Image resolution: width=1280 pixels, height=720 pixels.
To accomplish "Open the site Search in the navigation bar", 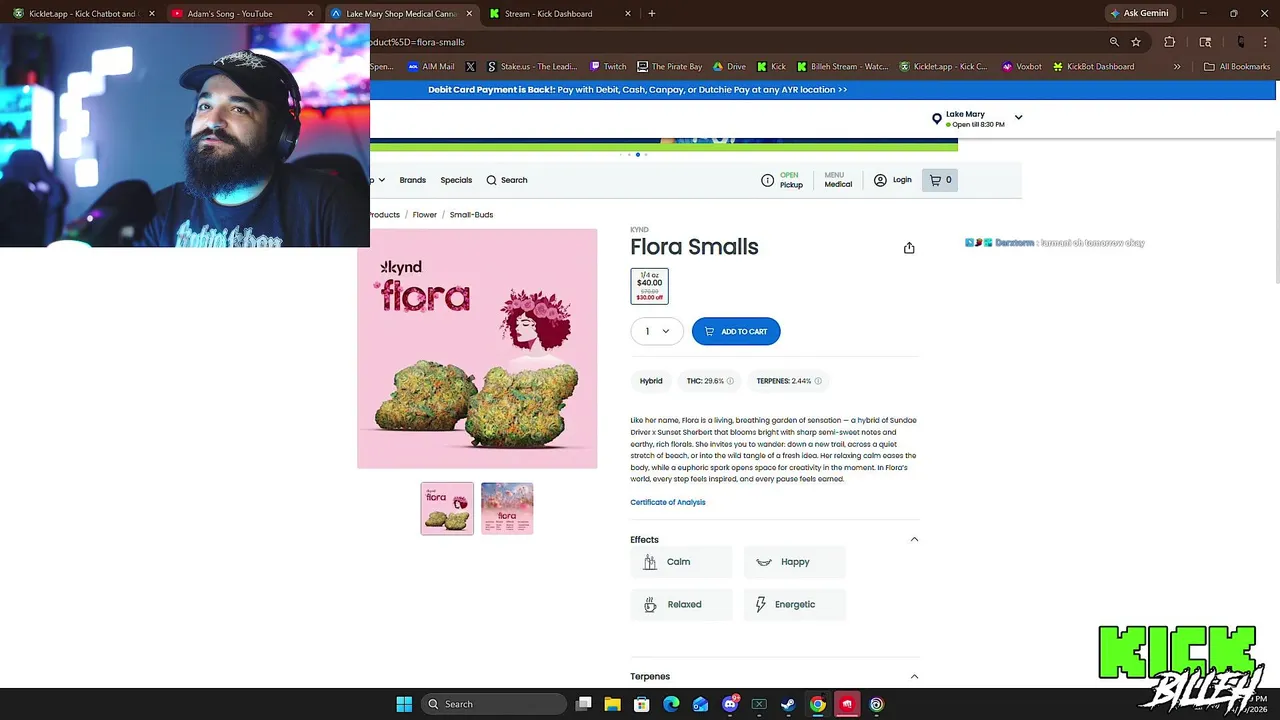I will (507, 180).
